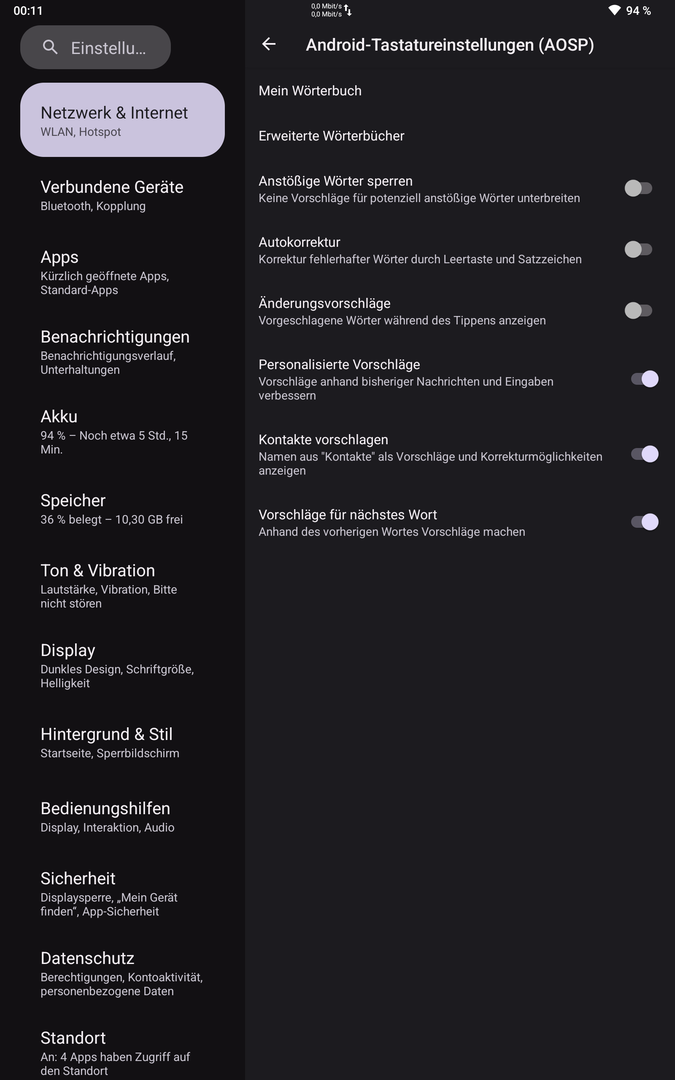
Task: Open Akku settings
Action: (x=113, y=431)
